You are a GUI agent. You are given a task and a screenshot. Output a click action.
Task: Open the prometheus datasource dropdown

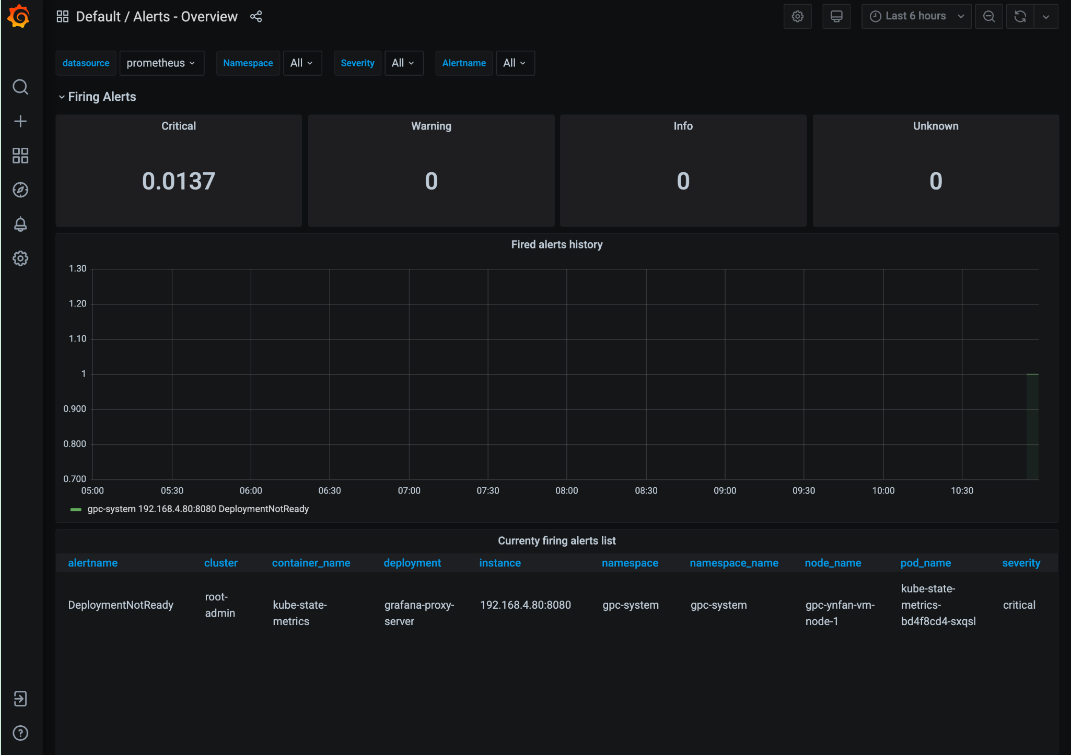tap(162, 62)
